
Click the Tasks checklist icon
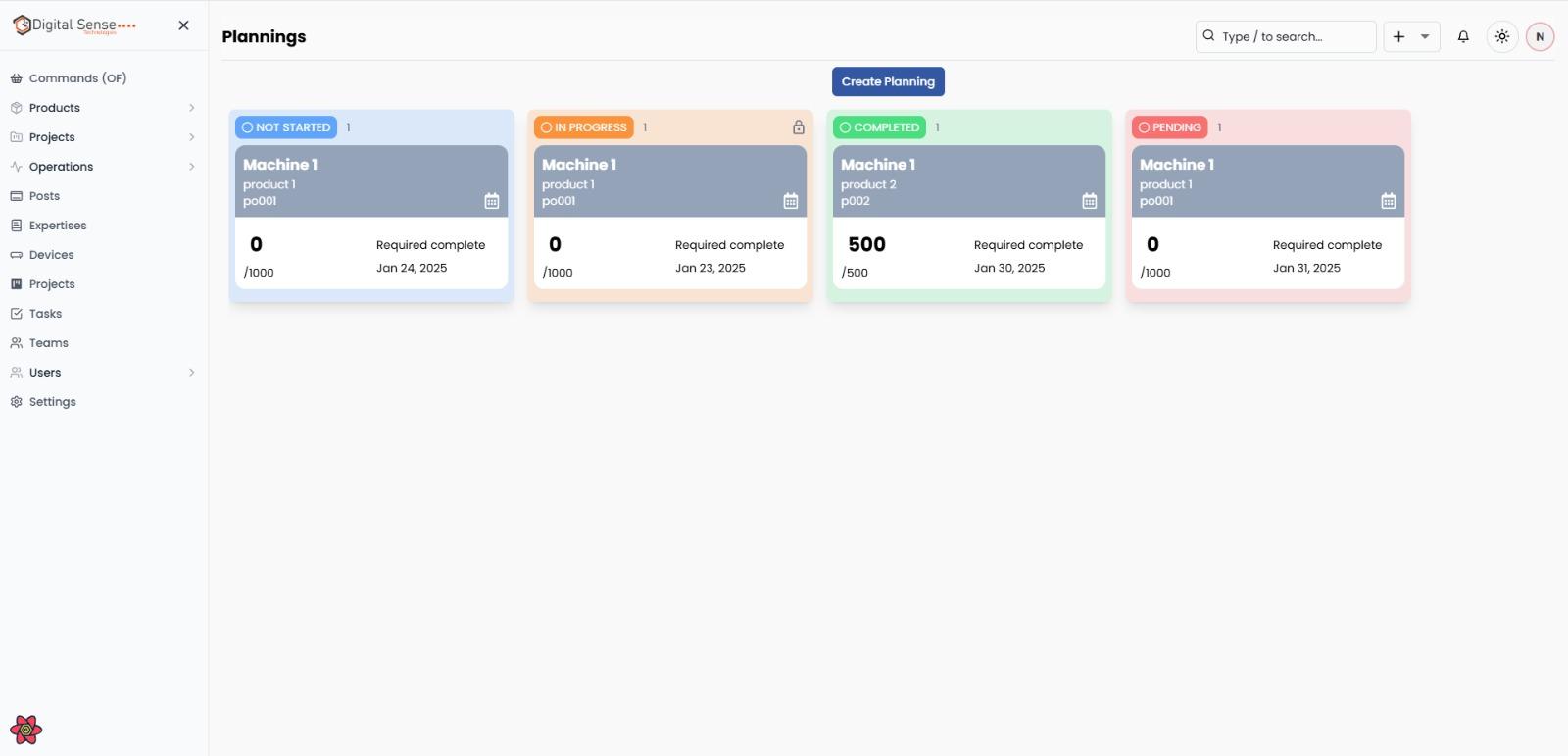pyautogui.click(x=16, y=314)
